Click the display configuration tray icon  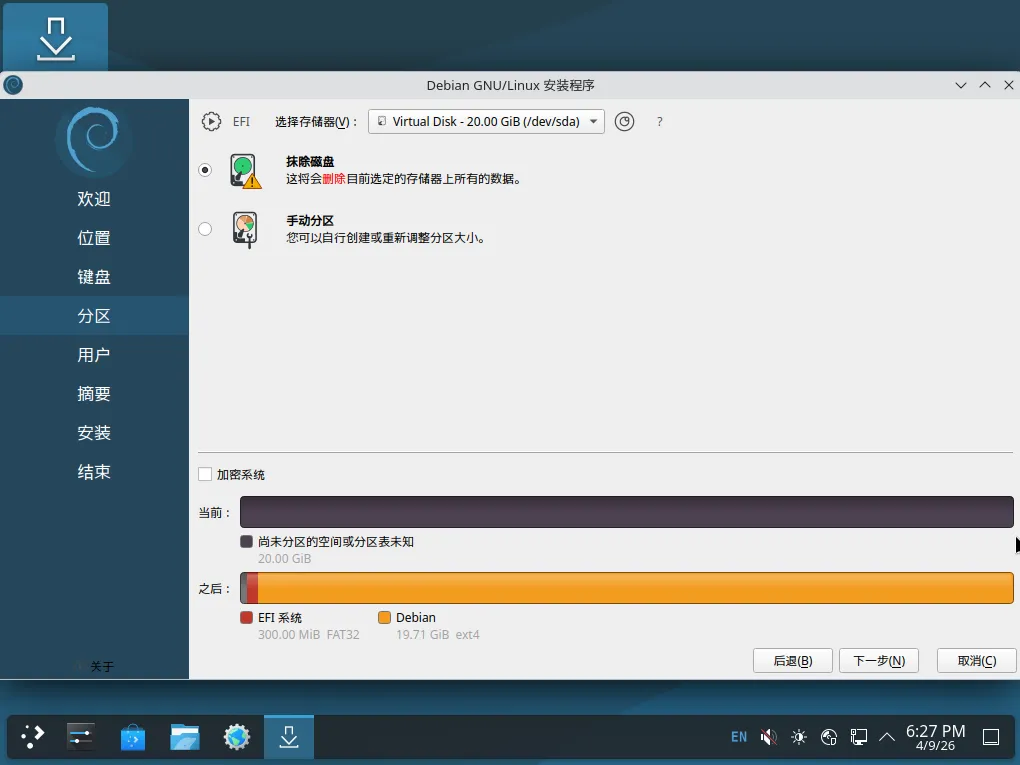click(859, 737)
